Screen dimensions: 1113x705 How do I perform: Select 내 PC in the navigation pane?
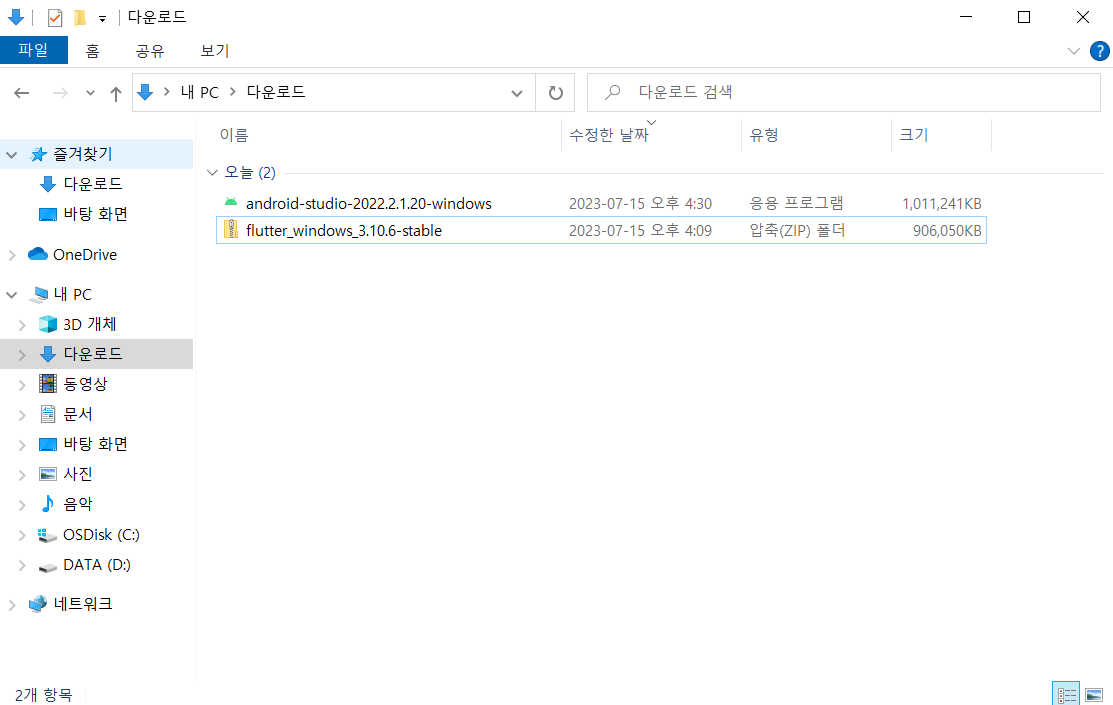point(72,294)
